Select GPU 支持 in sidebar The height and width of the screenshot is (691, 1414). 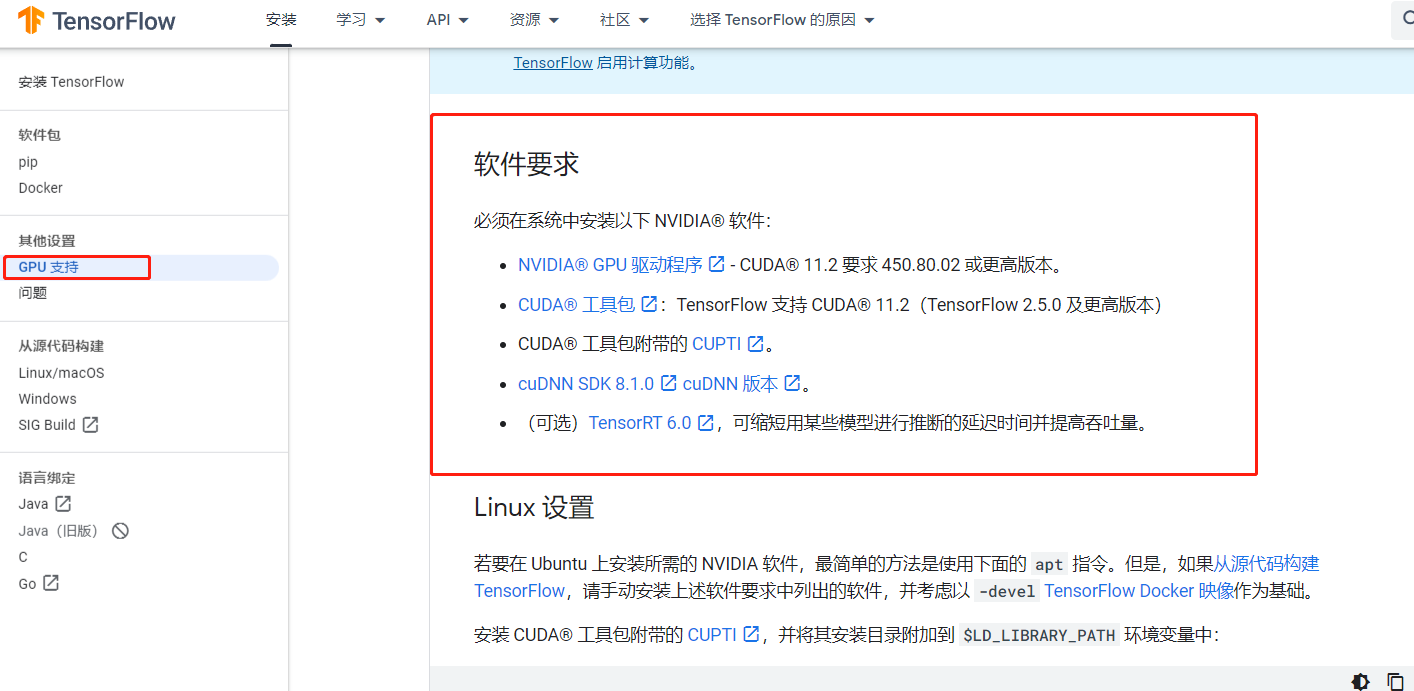pos(48,267)
